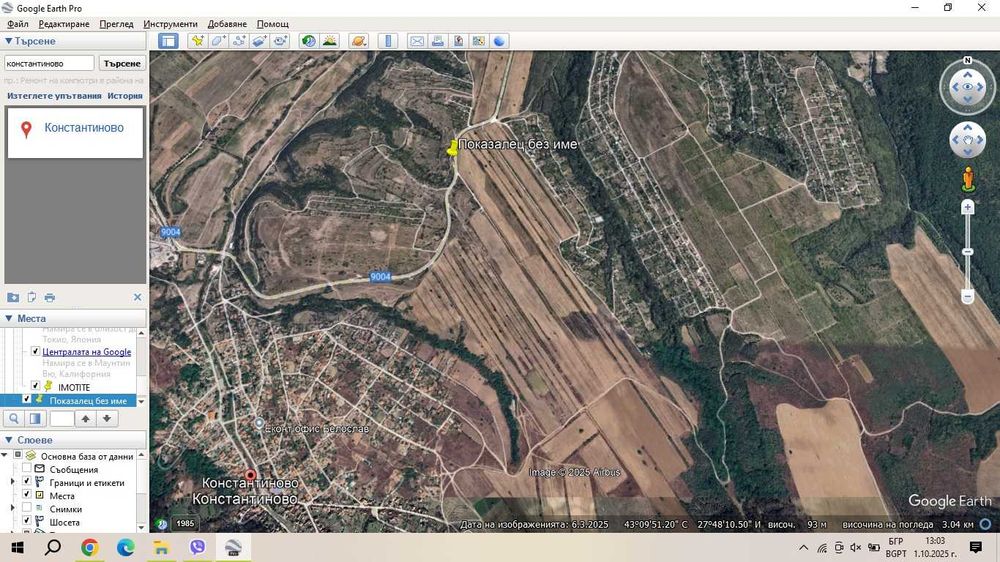
Task: Open the Редактиране menu
Action: coord(64,24)
